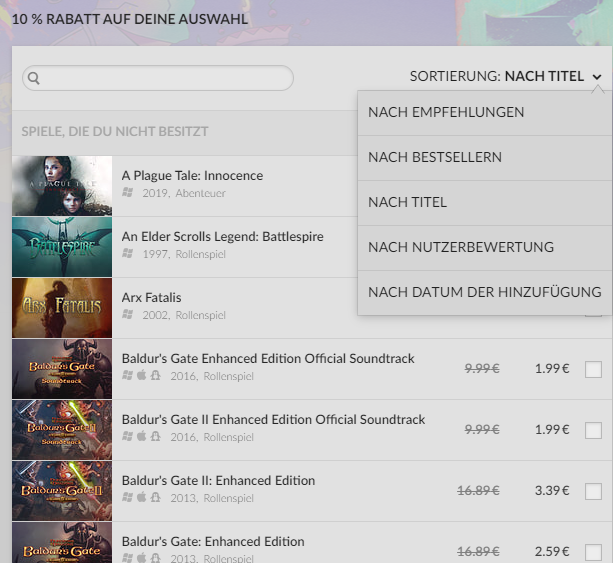Open An Elder Scrolls Legend: Battlespire title
Image resolution: width=613 pixels, height=563 pixels.
pyautogui.click(x=222, y=237)
